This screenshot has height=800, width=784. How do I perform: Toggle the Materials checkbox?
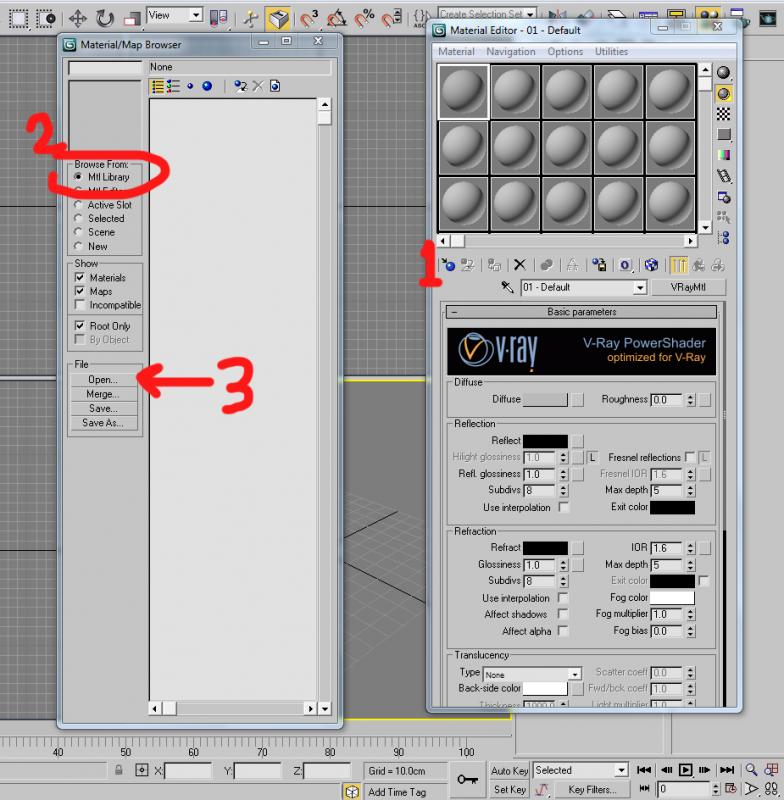(x=80, y=278)
